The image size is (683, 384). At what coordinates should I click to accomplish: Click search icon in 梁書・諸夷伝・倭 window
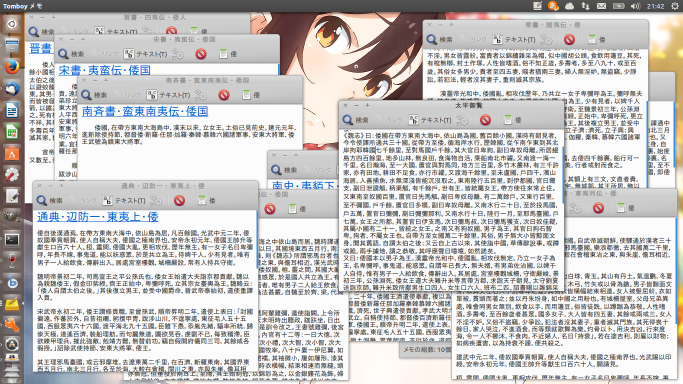pos(432,40)
